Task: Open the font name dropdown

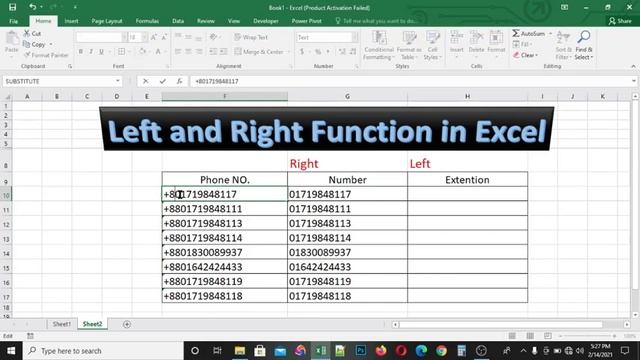Action: click(124, 37)
